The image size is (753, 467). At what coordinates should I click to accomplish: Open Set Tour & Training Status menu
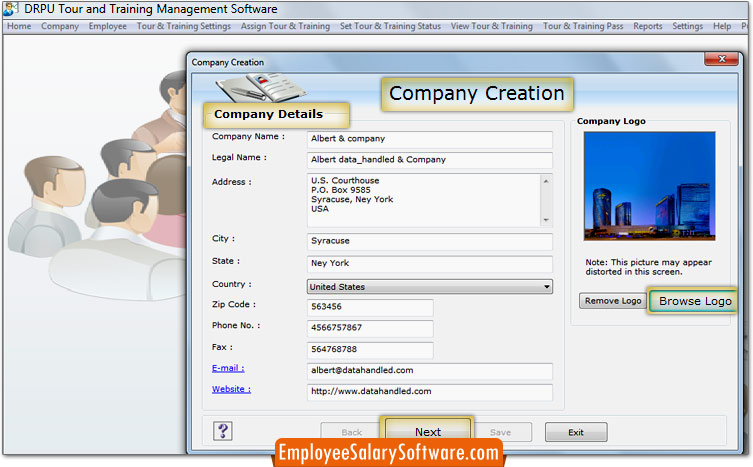(x=390, y=26)
